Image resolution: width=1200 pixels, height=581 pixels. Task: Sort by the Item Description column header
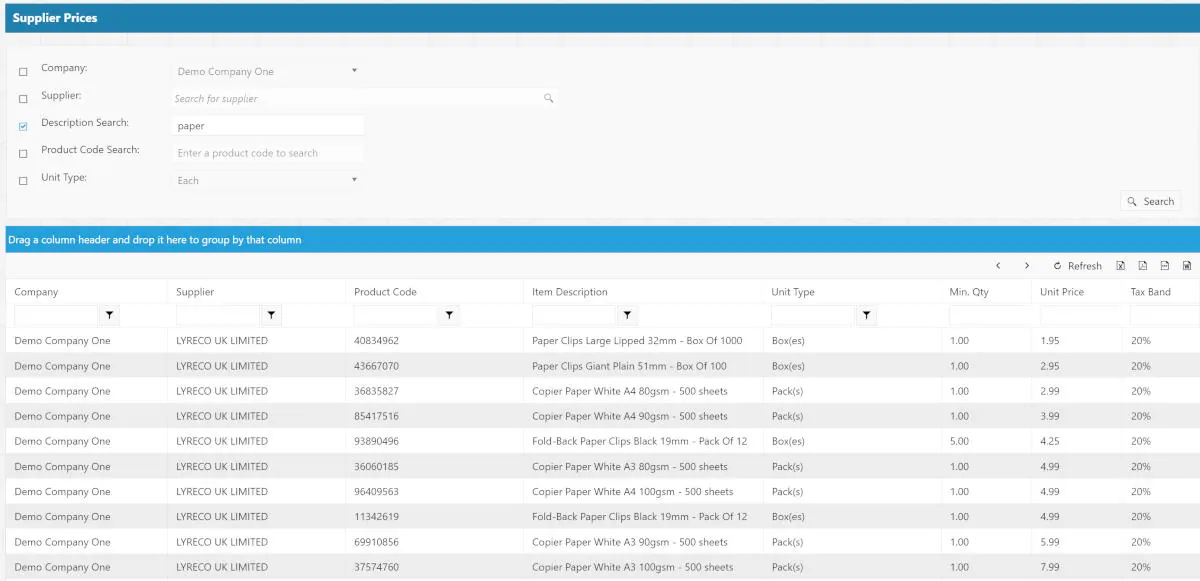click(x=570, y=292)
